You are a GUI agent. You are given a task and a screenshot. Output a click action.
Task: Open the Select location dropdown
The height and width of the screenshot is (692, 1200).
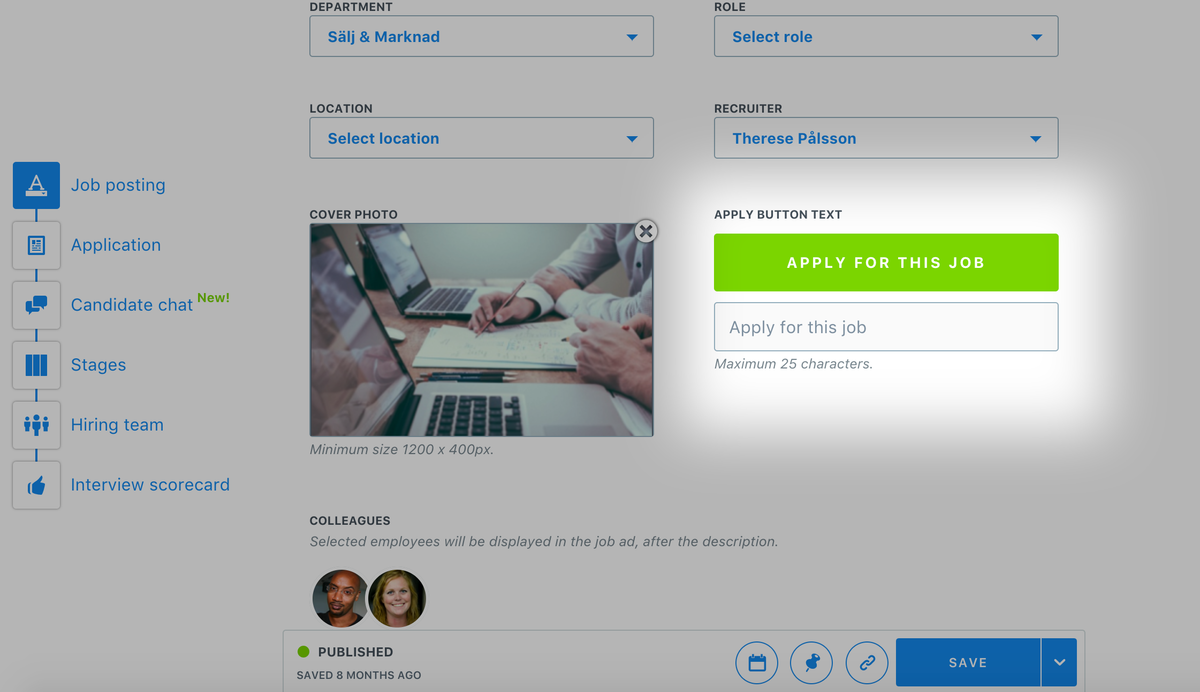tap(481, 138)
